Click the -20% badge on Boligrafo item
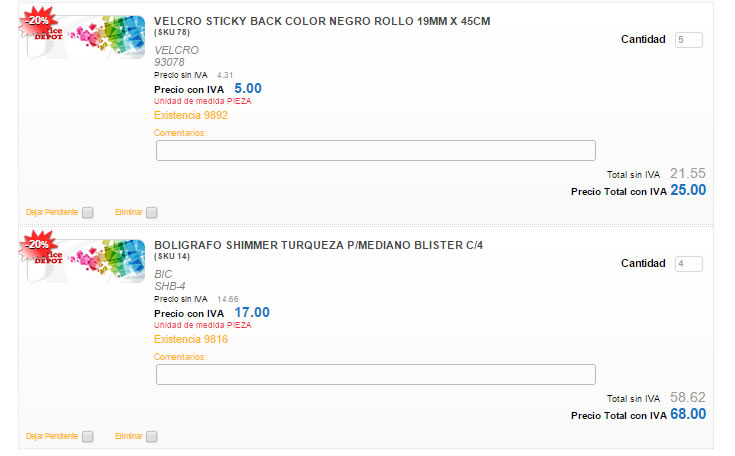Screen dimensions: 735x456 tap(38, 246)
